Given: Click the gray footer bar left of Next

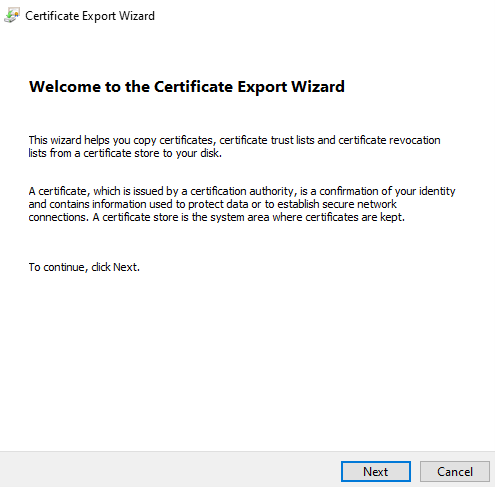Looking at the screenshot, I should pyautogui.click(x=170, y=470).
